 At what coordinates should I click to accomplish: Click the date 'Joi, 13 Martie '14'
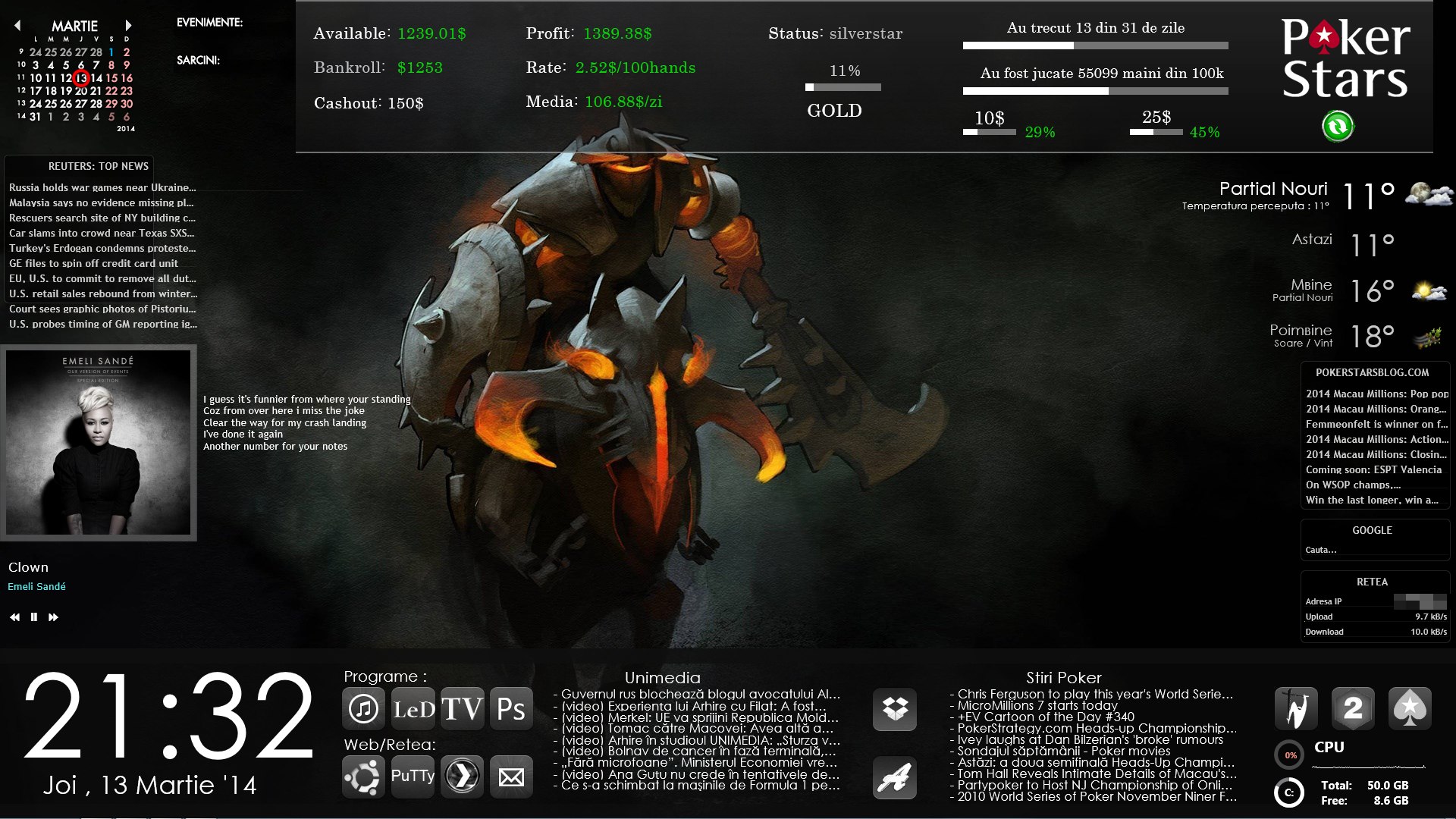(x=149, y=786)
